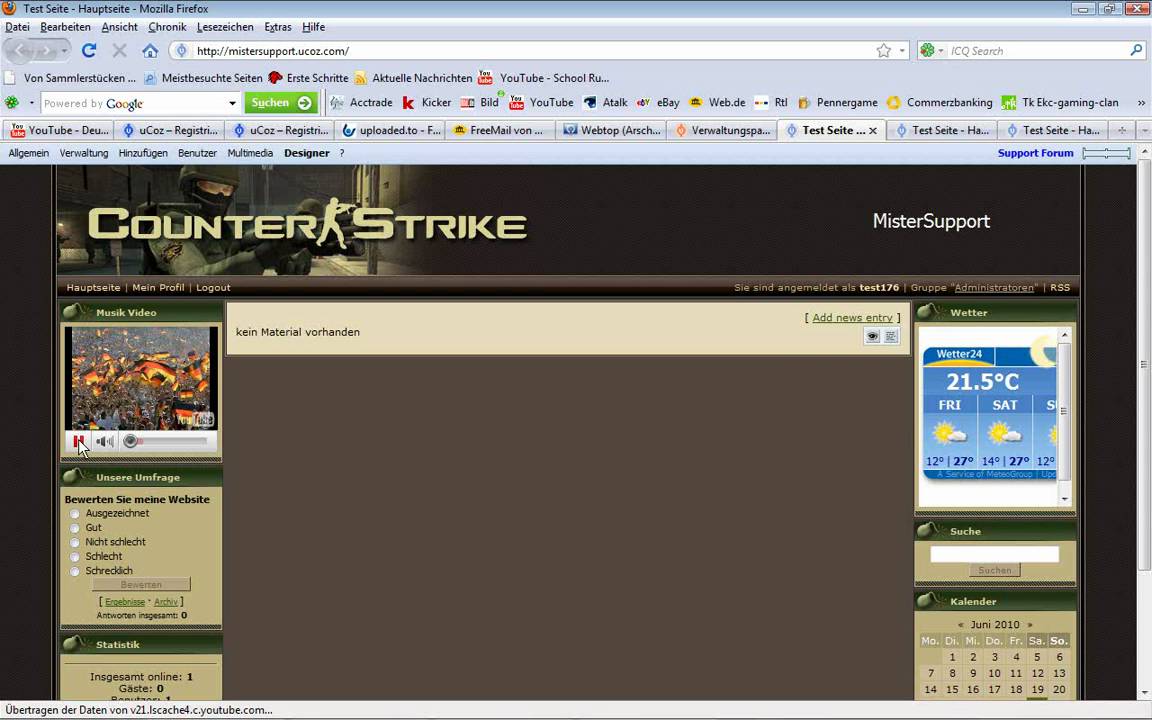Viewport: 1152px width, 720px height.
Task: Open the Pennergame toolbar bookmark
Action: [838, 102]
